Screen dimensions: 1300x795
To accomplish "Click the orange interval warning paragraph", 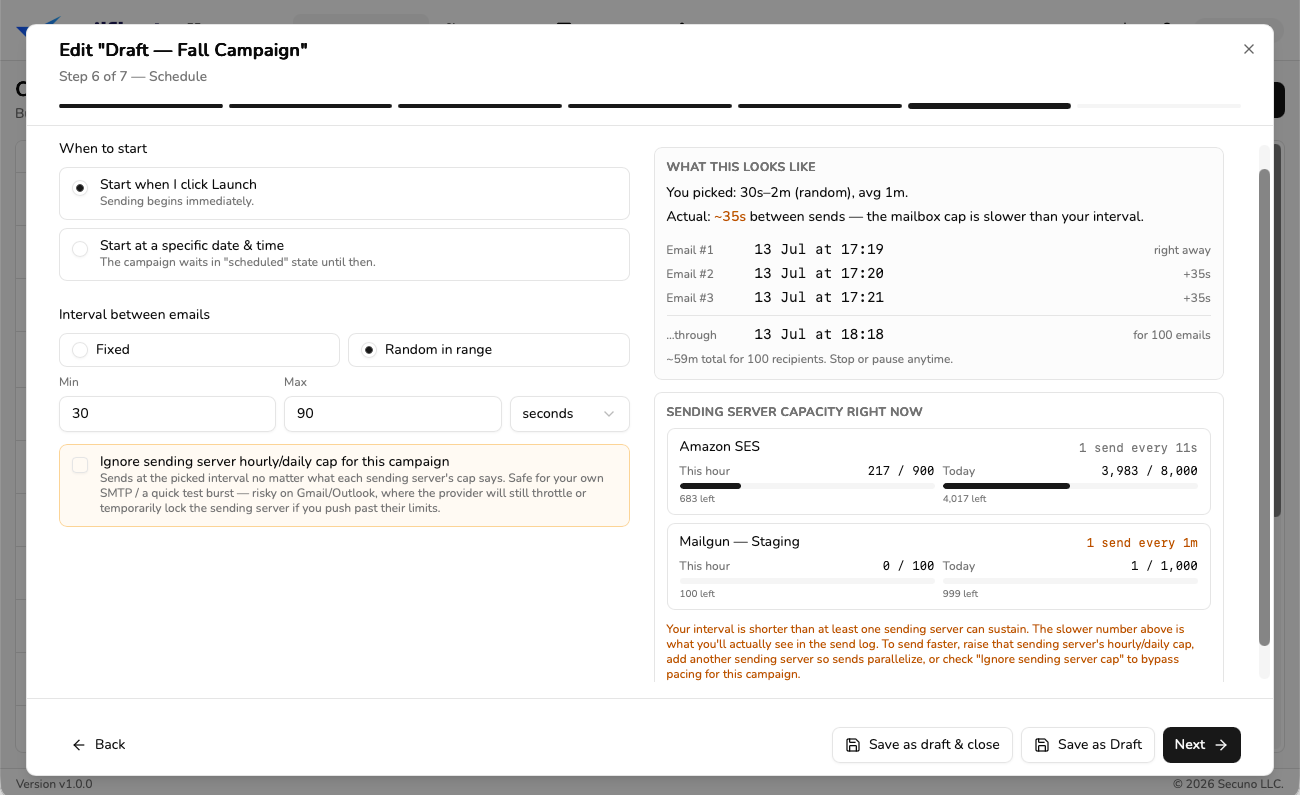I will 930,652.
